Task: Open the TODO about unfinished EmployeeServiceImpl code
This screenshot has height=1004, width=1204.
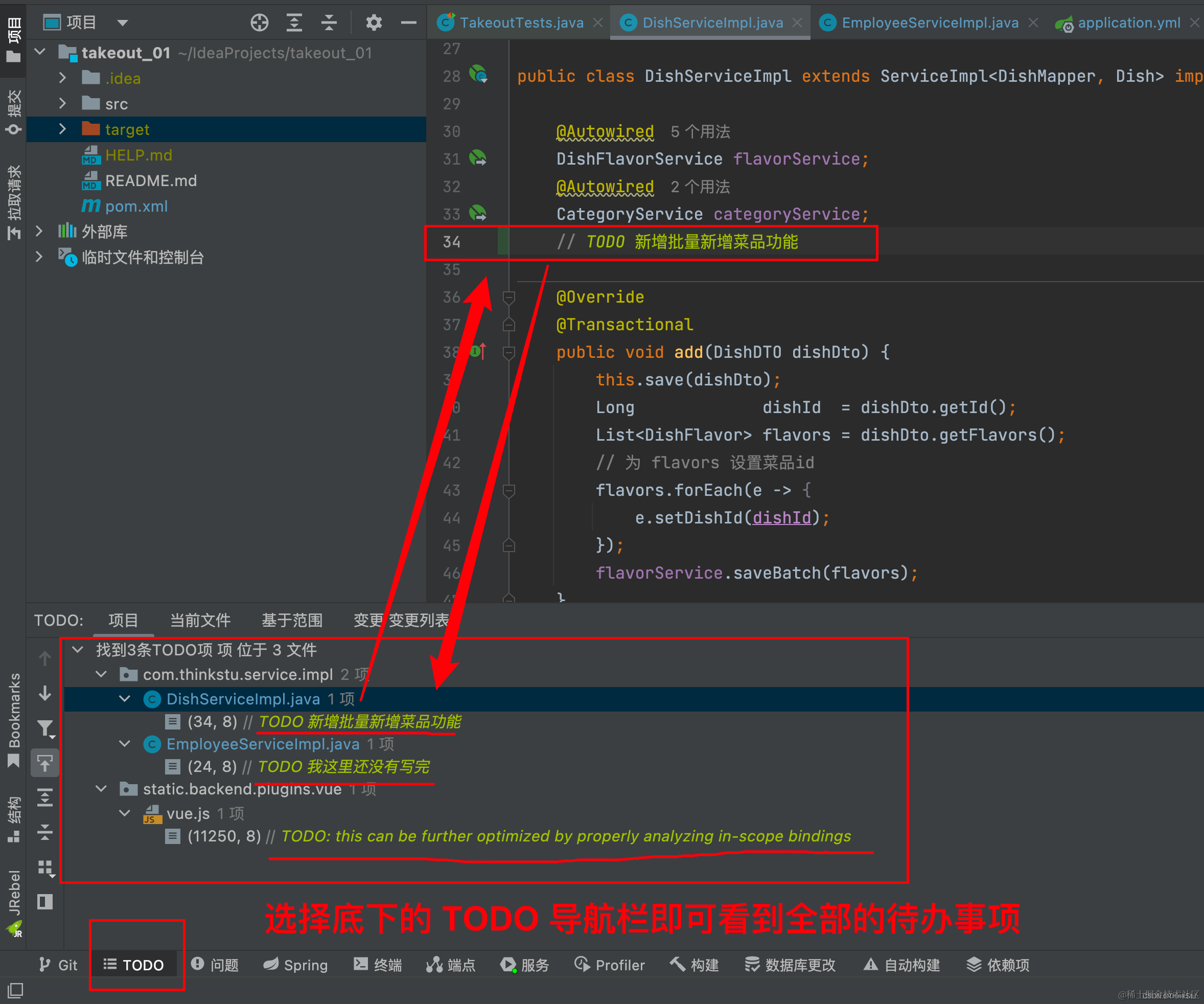Action: tap(343, 767)
